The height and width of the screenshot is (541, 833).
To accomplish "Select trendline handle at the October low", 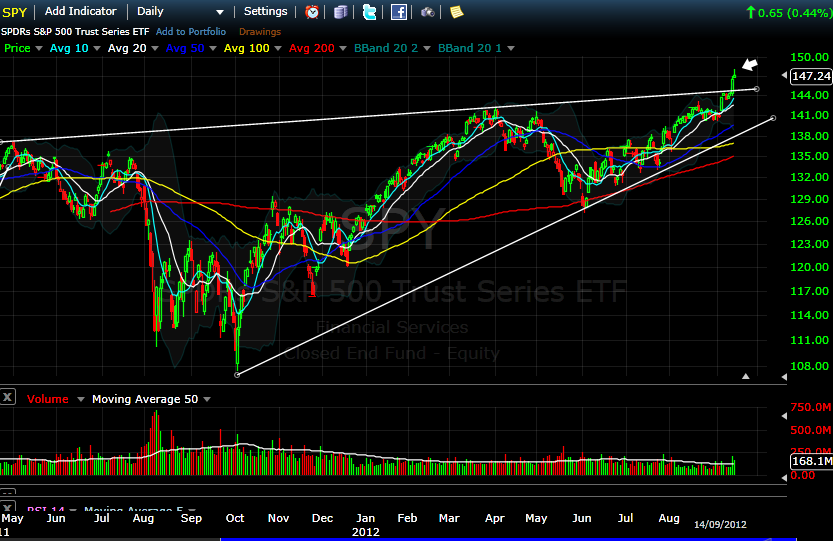I will 237,375.
